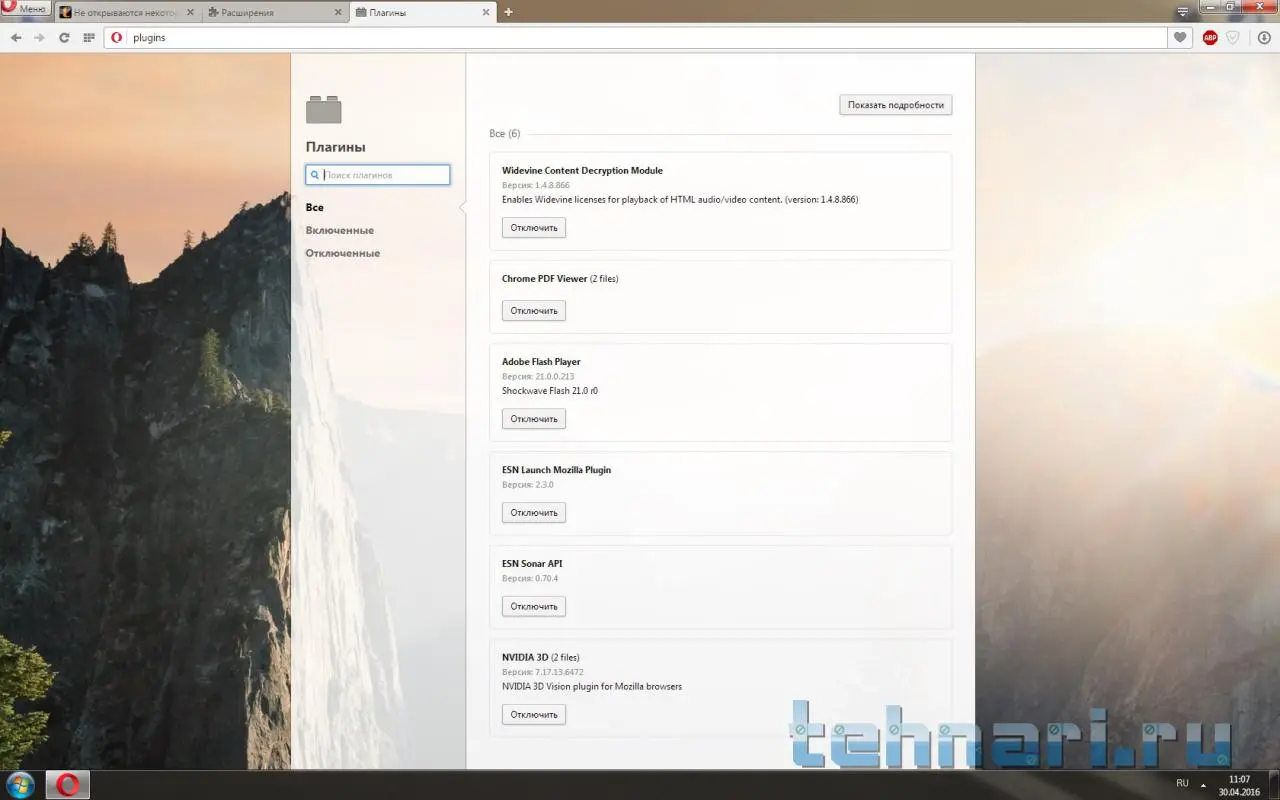Open the Speed Dial grid
1280x800 pixels.
pyautogui.click(x=89, y=37)
